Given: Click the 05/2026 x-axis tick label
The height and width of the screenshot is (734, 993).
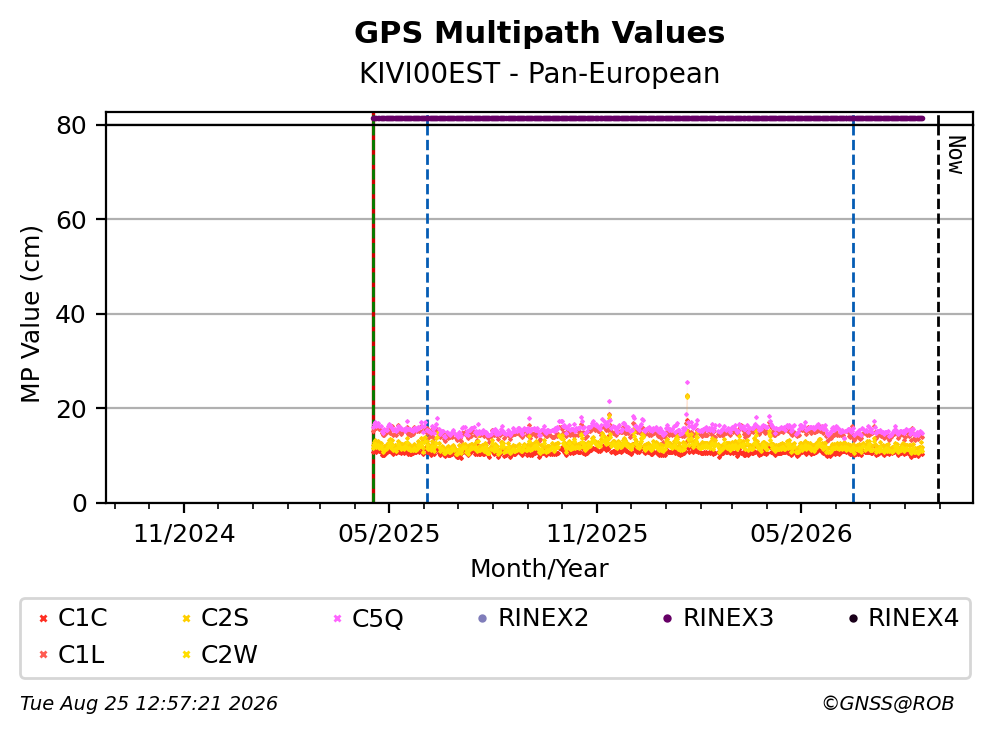Looking at the screenshot, I should [x=801, y=534].
